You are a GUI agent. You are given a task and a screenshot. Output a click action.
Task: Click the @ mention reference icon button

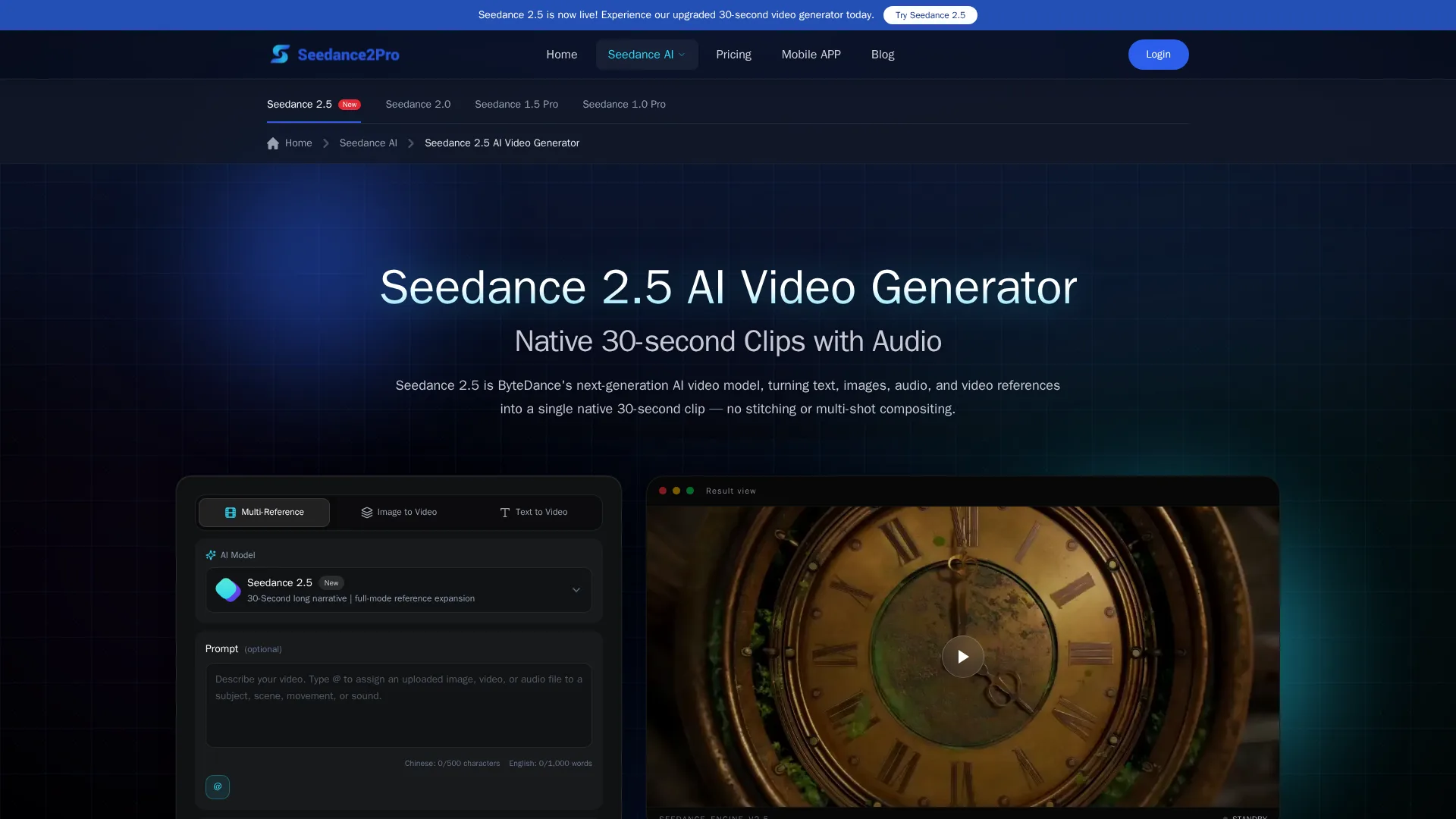click(x=218, y=786)
